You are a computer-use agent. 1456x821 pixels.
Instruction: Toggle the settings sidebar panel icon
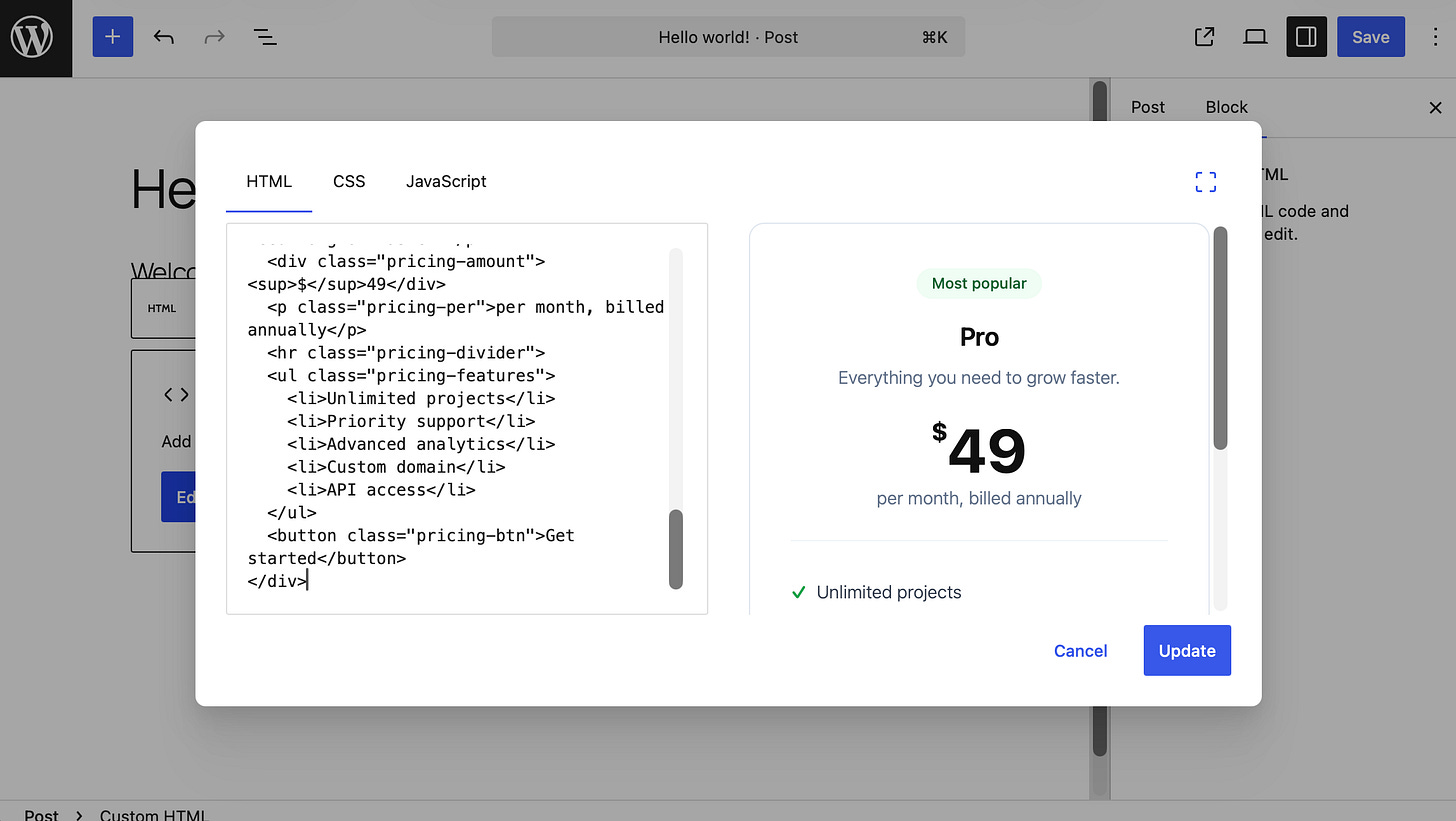point(1306,37)
